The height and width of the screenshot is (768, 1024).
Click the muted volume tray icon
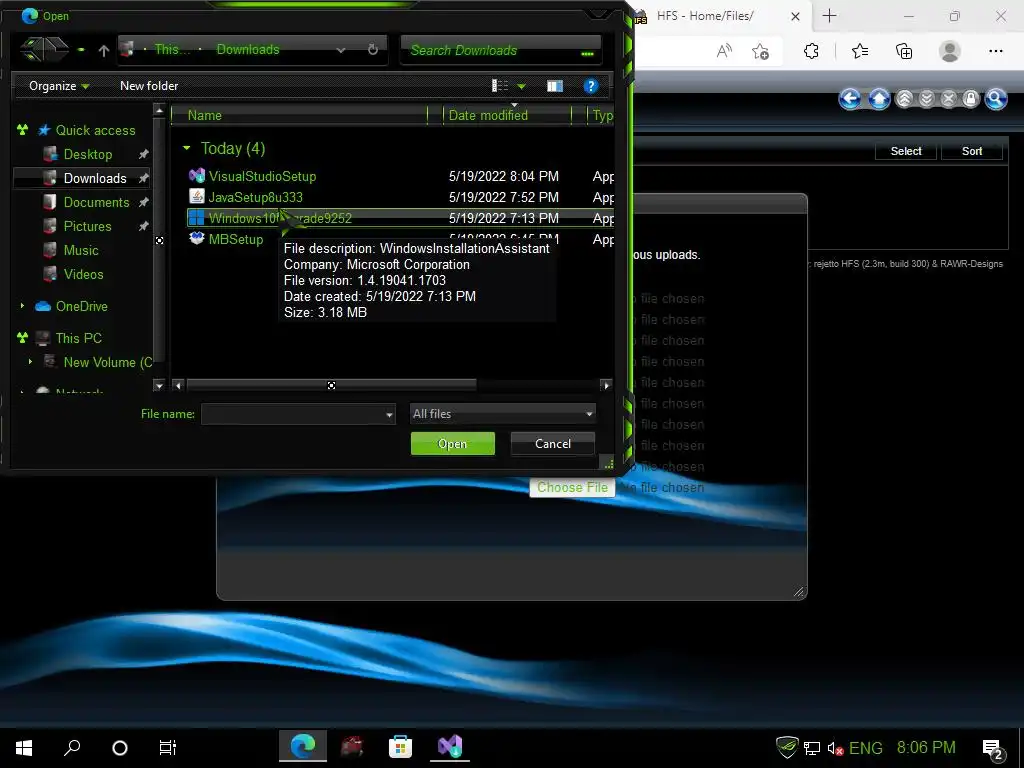(x=835, y=748)
